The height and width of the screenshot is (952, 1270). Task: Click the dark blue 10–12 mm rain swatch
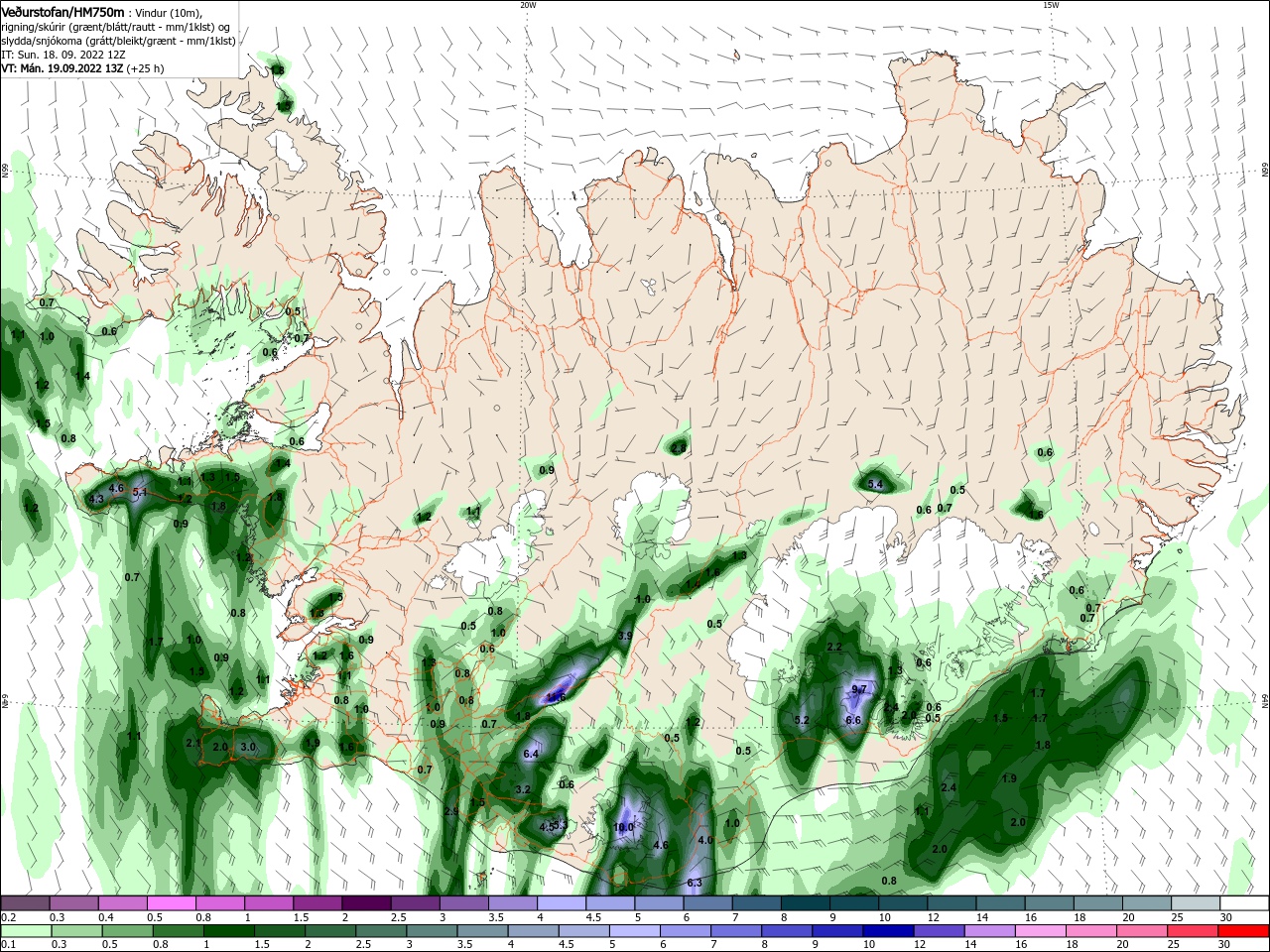pyautogui.click(x=886, y=930)
